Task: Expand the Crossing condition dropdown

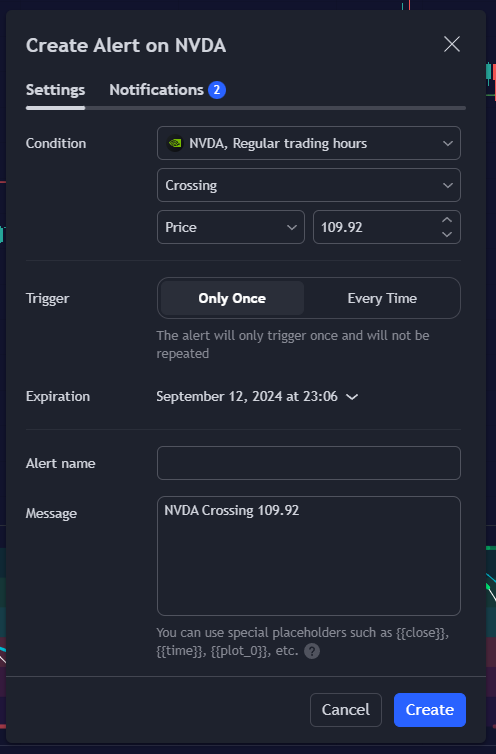Action: [x=308, y=185]
